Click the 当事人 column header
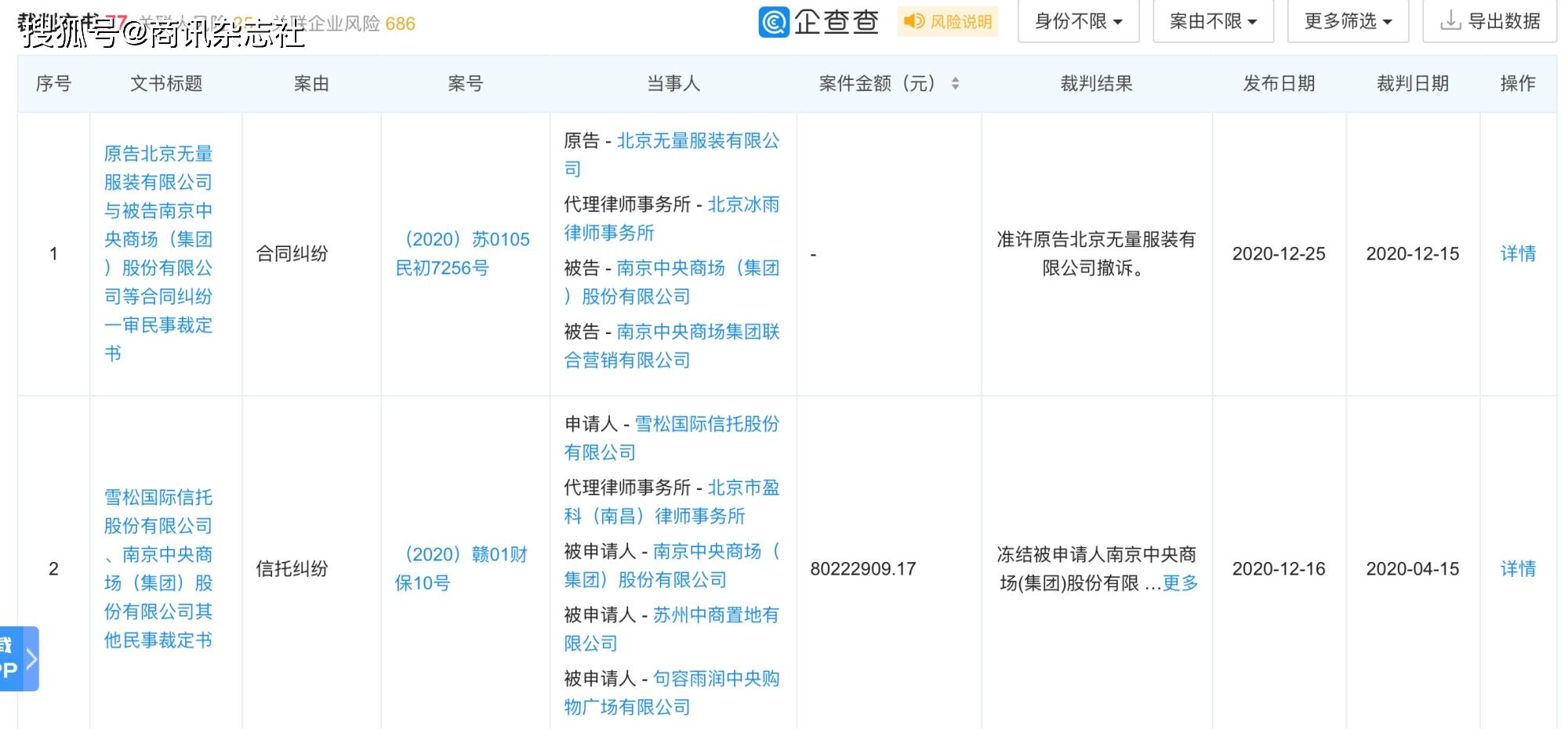 (x=673, y=83)
